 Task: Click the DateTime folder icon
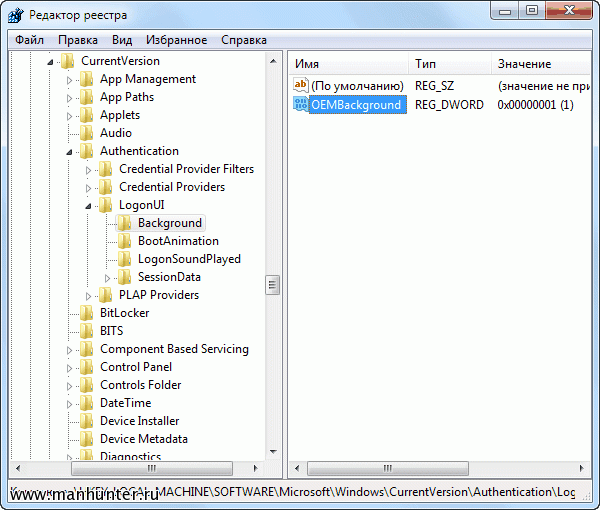point(87,403)
